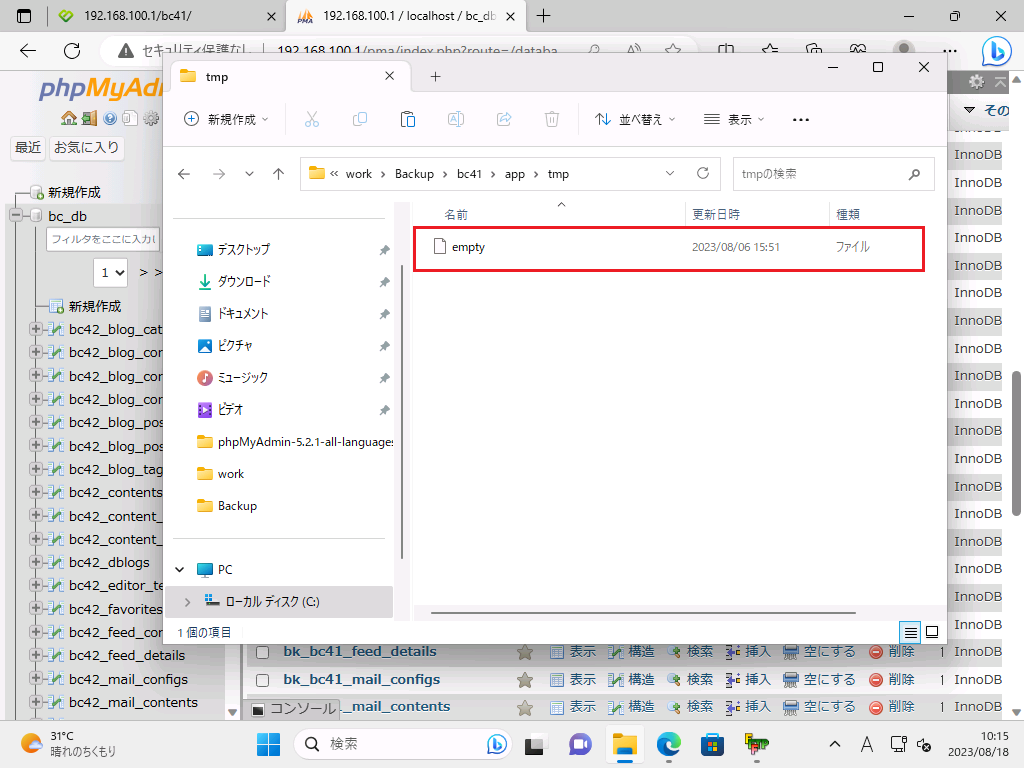Click the 削除 link for bk_bc41_mail_configs
Screen dimensions: 1024x768
[891, 680]
